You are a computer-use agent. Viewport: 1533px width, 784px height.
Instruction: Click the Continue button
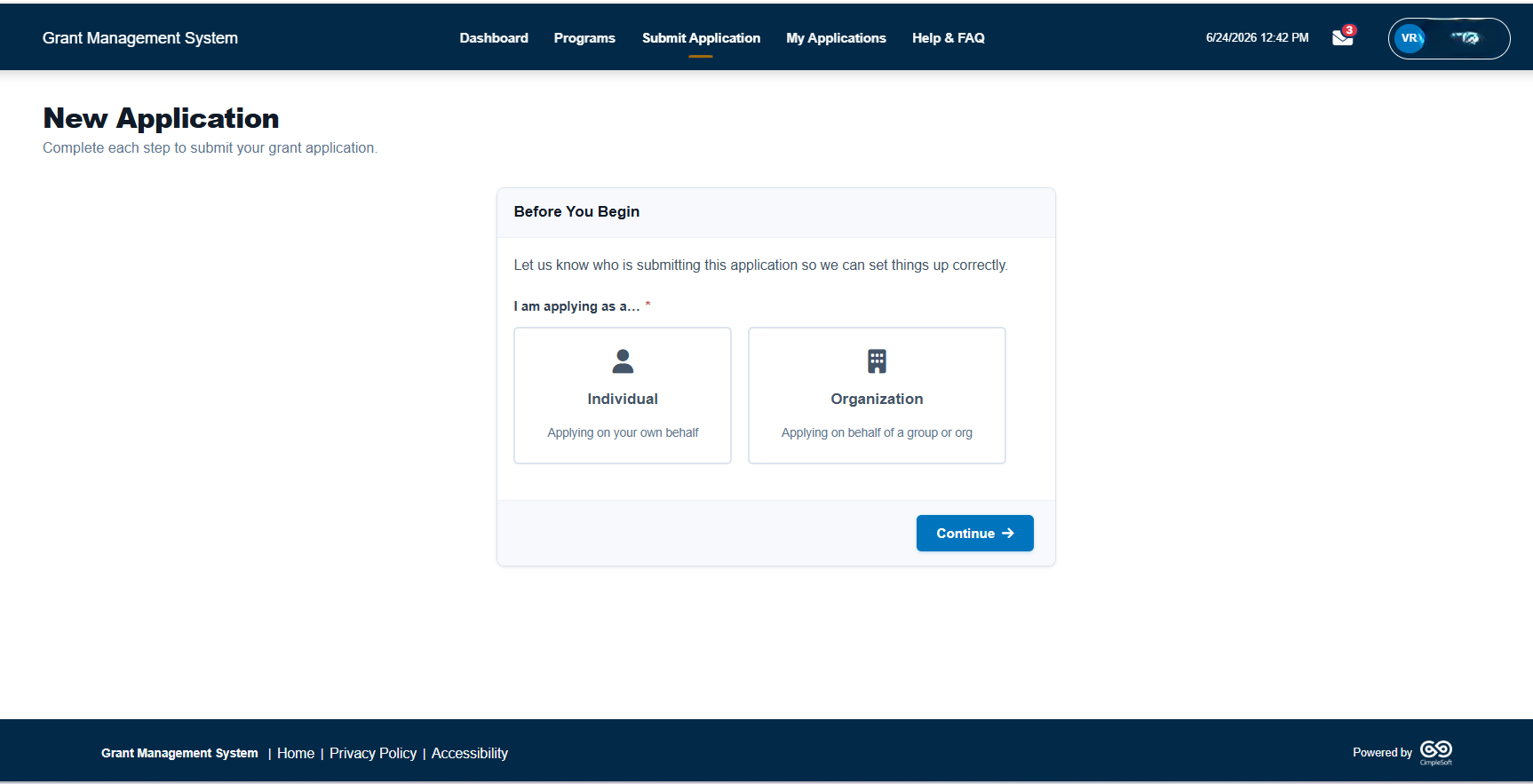[x=974, y=533]
